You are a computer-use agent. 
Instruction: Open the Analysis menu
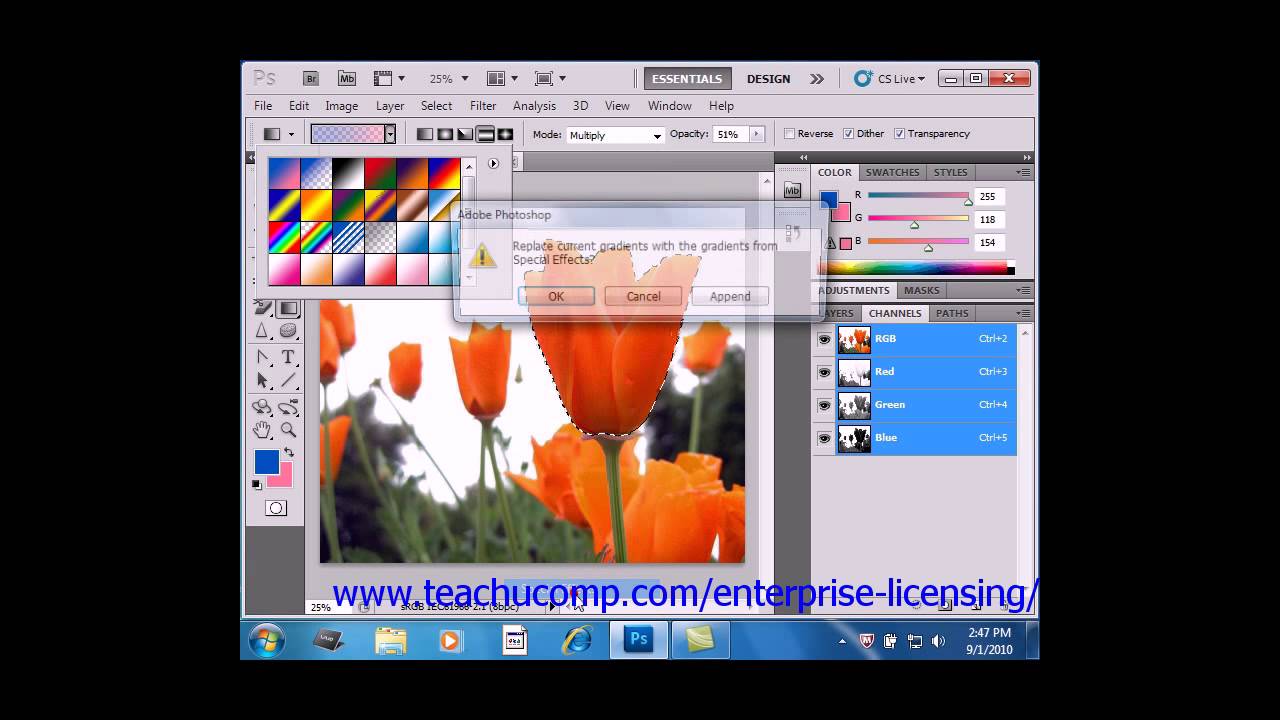coord(534,106)
